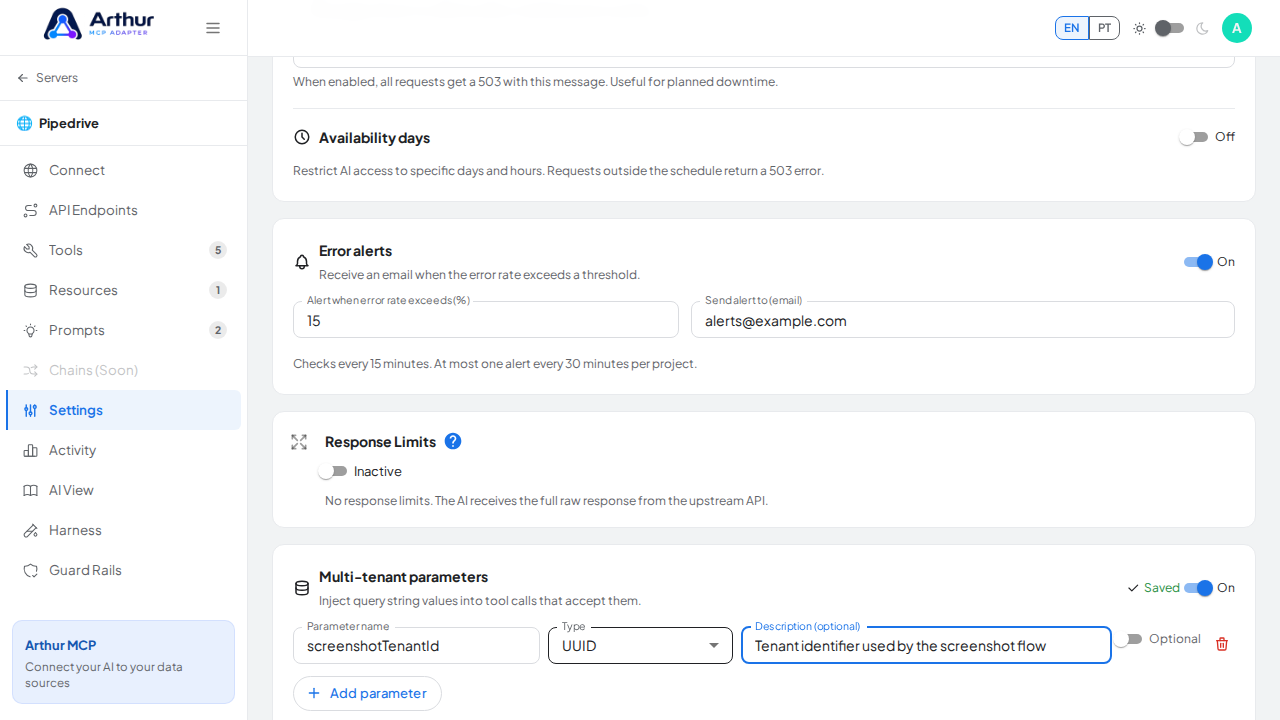The image size is (1280, 720).
Task: Open the Connect page
Action: (124, 170)
